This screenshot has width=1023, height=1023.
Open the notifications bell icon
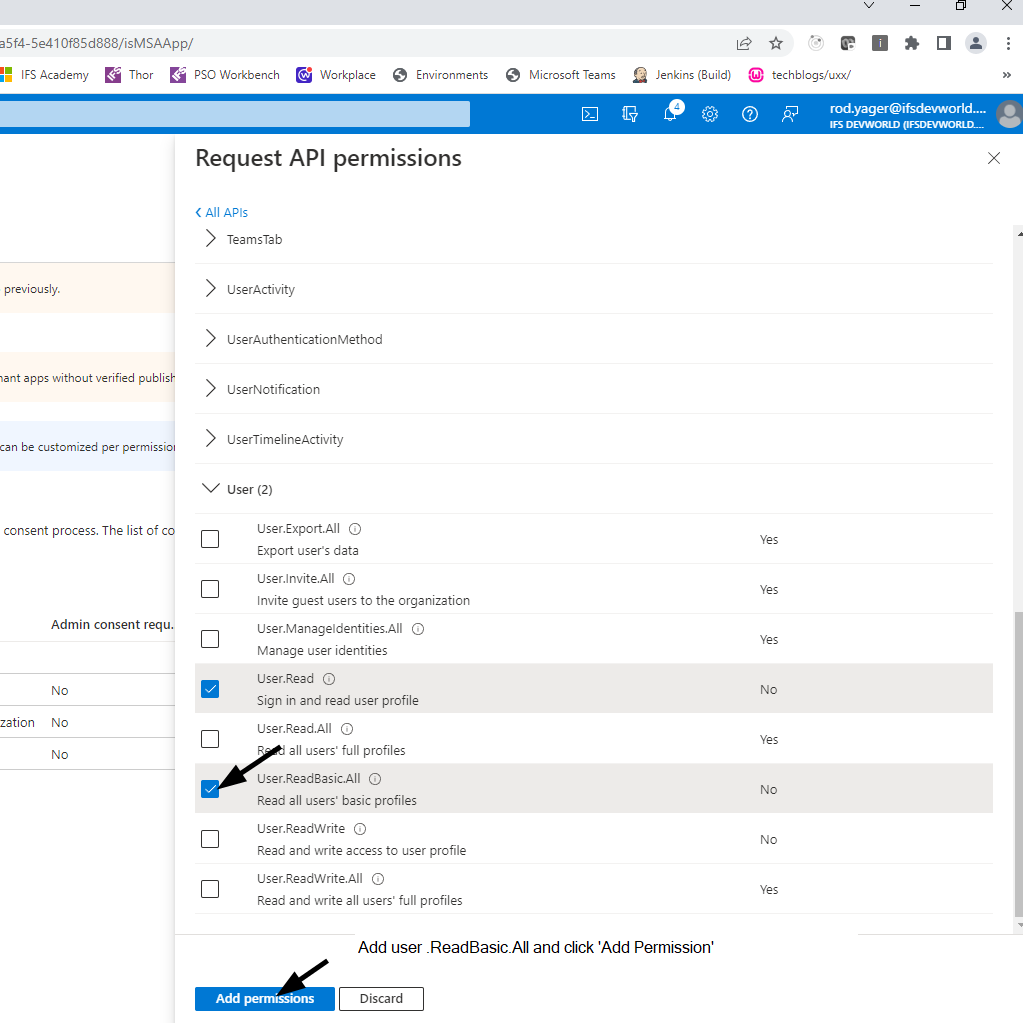(670, 114)
